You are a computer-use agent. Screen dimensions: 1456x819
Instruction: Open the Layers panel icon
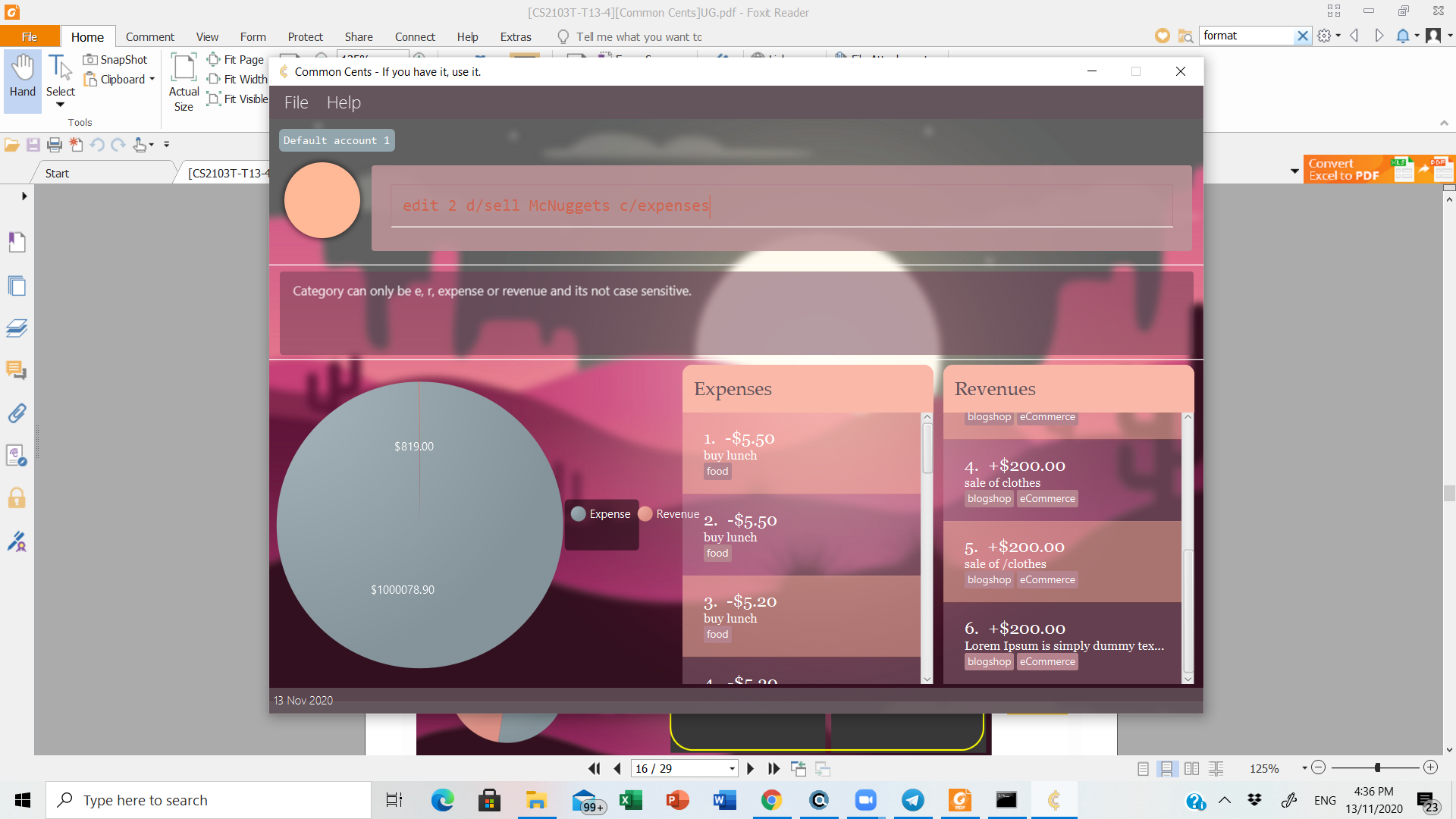pyautogui.click(x=17, y=328)
